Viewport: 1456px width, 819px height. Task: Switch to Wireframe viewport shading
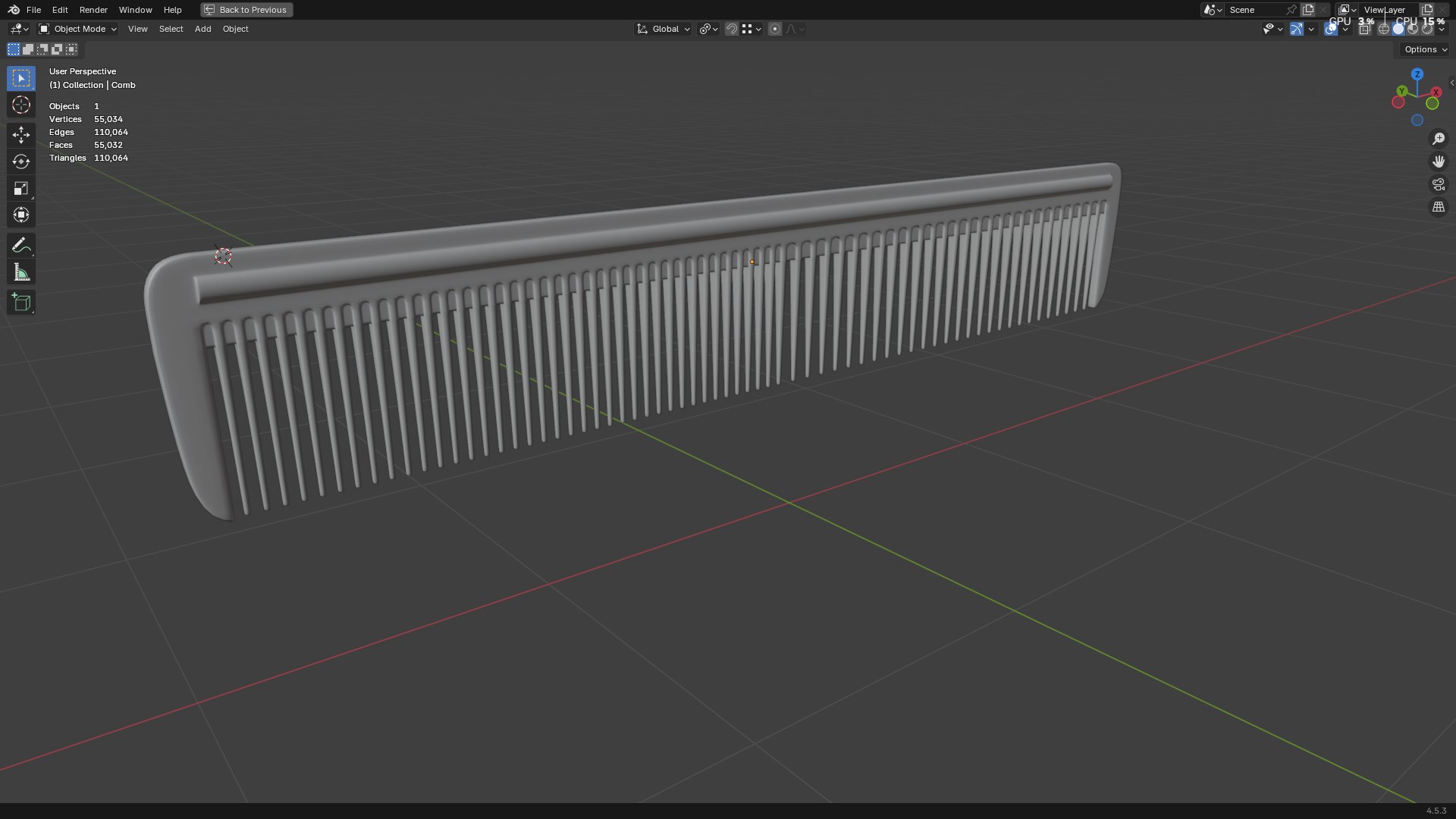tap(1384, 29)
